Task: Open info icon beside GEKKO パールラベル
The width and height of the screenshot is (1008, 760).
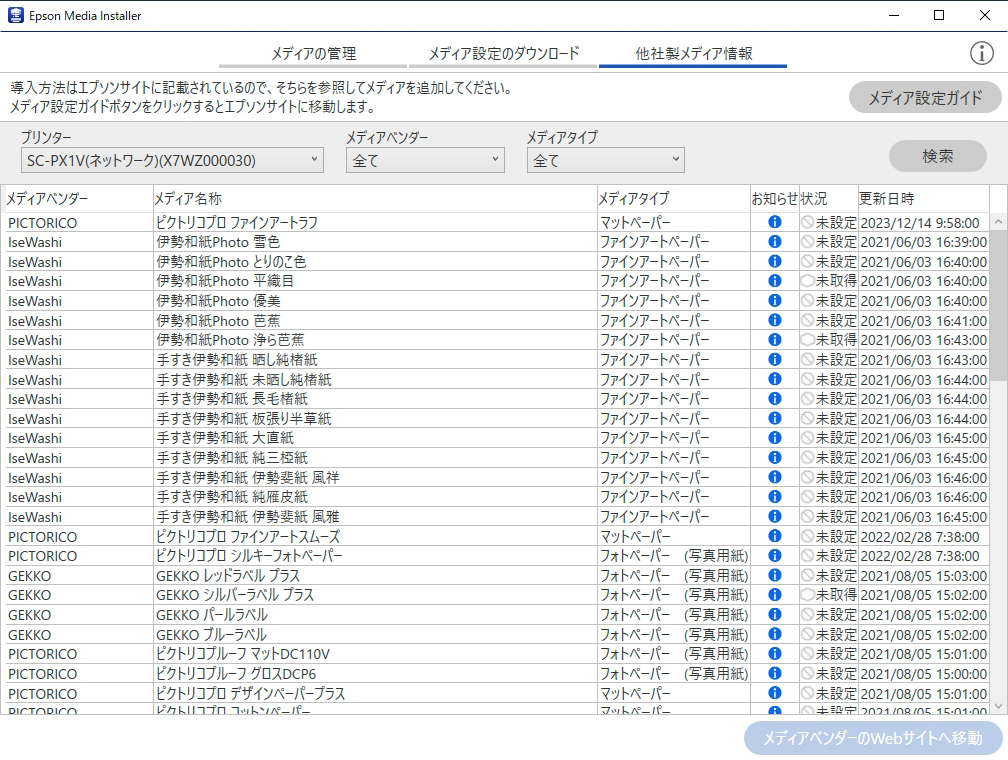Action: coord(774,614)
